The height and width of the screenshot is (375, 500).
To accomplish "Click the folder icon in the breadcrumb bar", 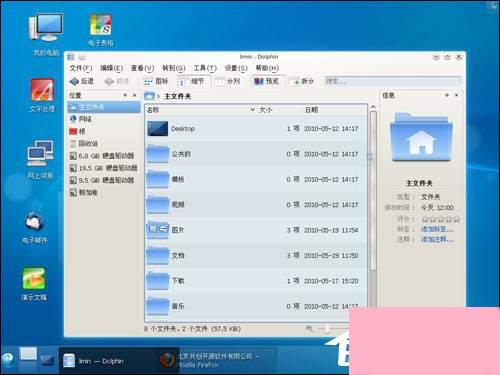I will [x=149, y=96].
